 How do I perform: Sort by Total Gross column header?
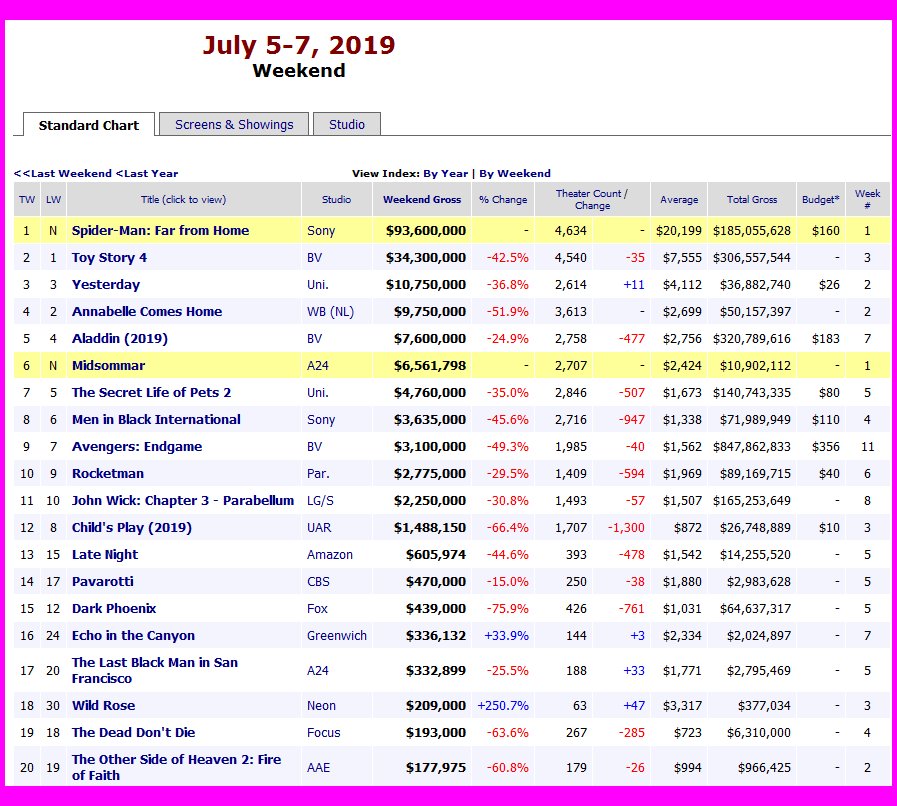752,200
